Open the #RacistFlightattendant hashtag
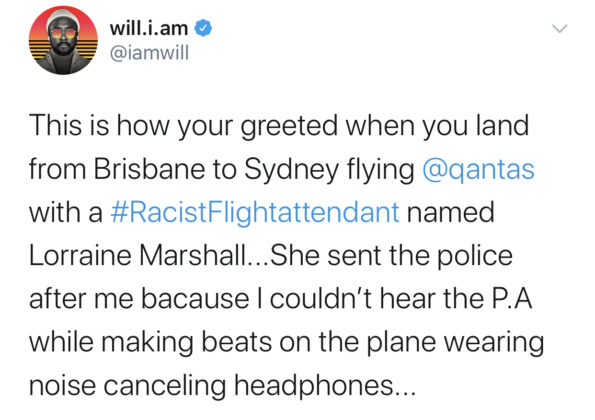 coord(255,212)
